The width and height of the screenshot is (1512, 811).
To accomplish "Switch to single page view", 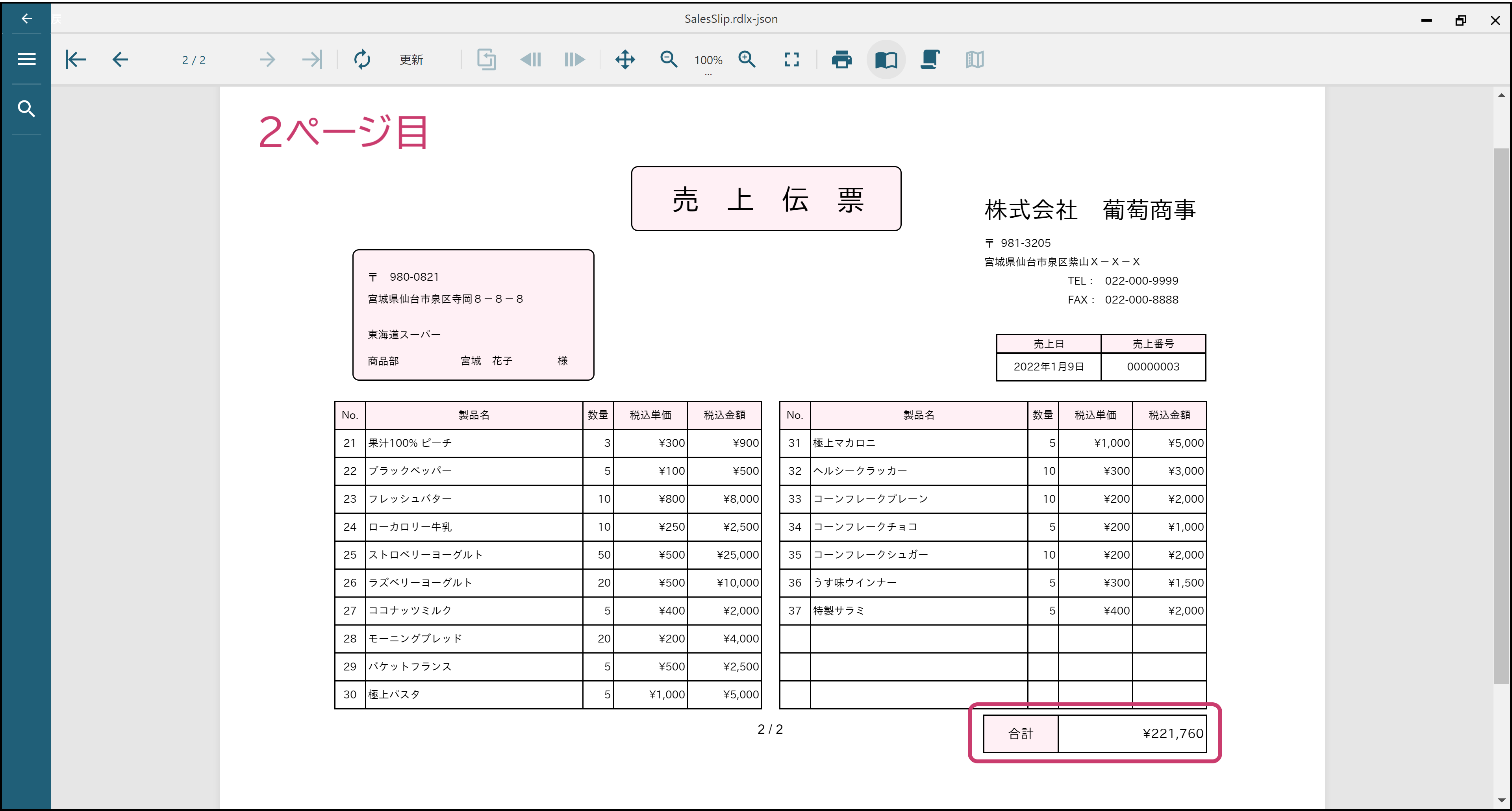I will click(886, 59).
